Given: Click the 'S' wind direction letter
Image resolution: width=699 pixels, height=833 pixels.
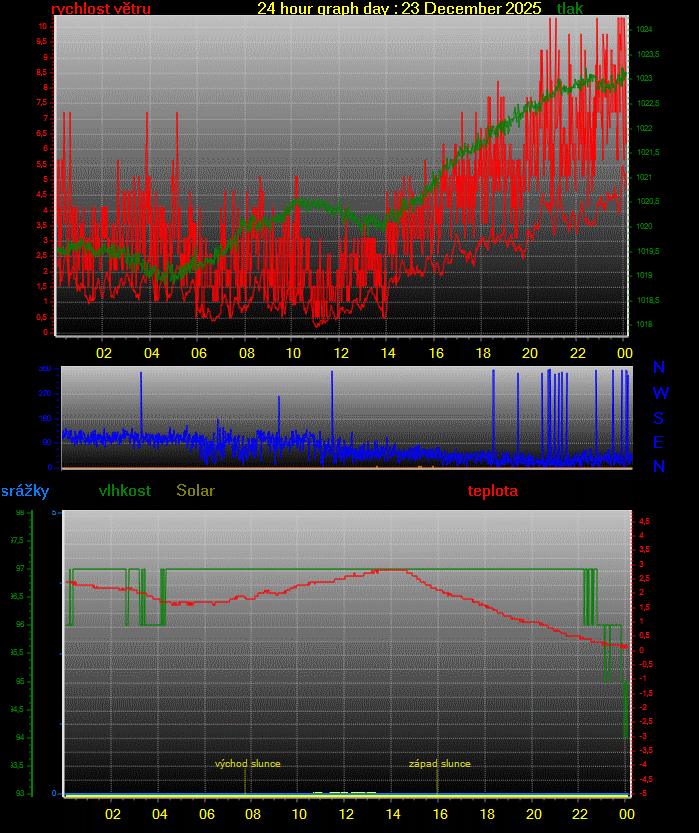Looking at the screenshot, I should (660, 418).
